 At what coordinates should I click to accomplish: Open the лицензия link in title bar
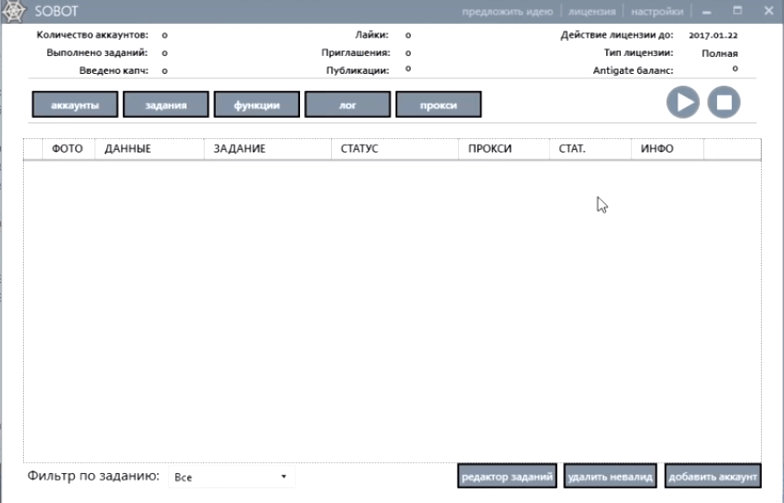click(592, 12)
